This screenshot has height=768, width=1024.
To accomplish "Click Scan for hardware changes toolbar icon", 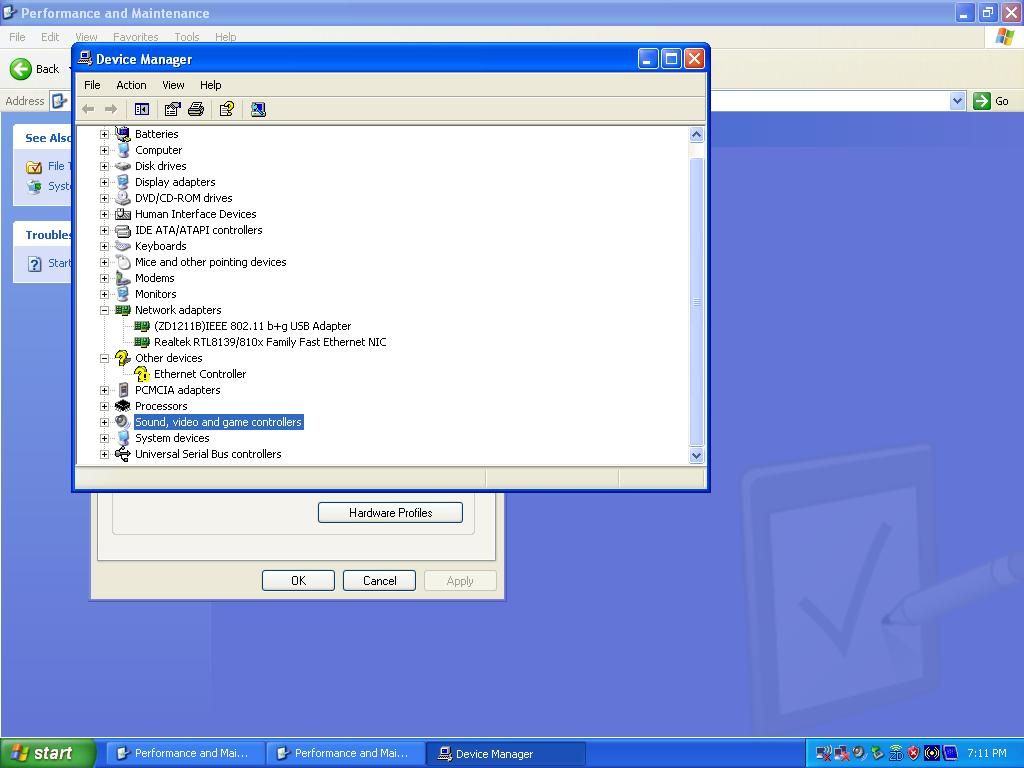I will [258, 109].
